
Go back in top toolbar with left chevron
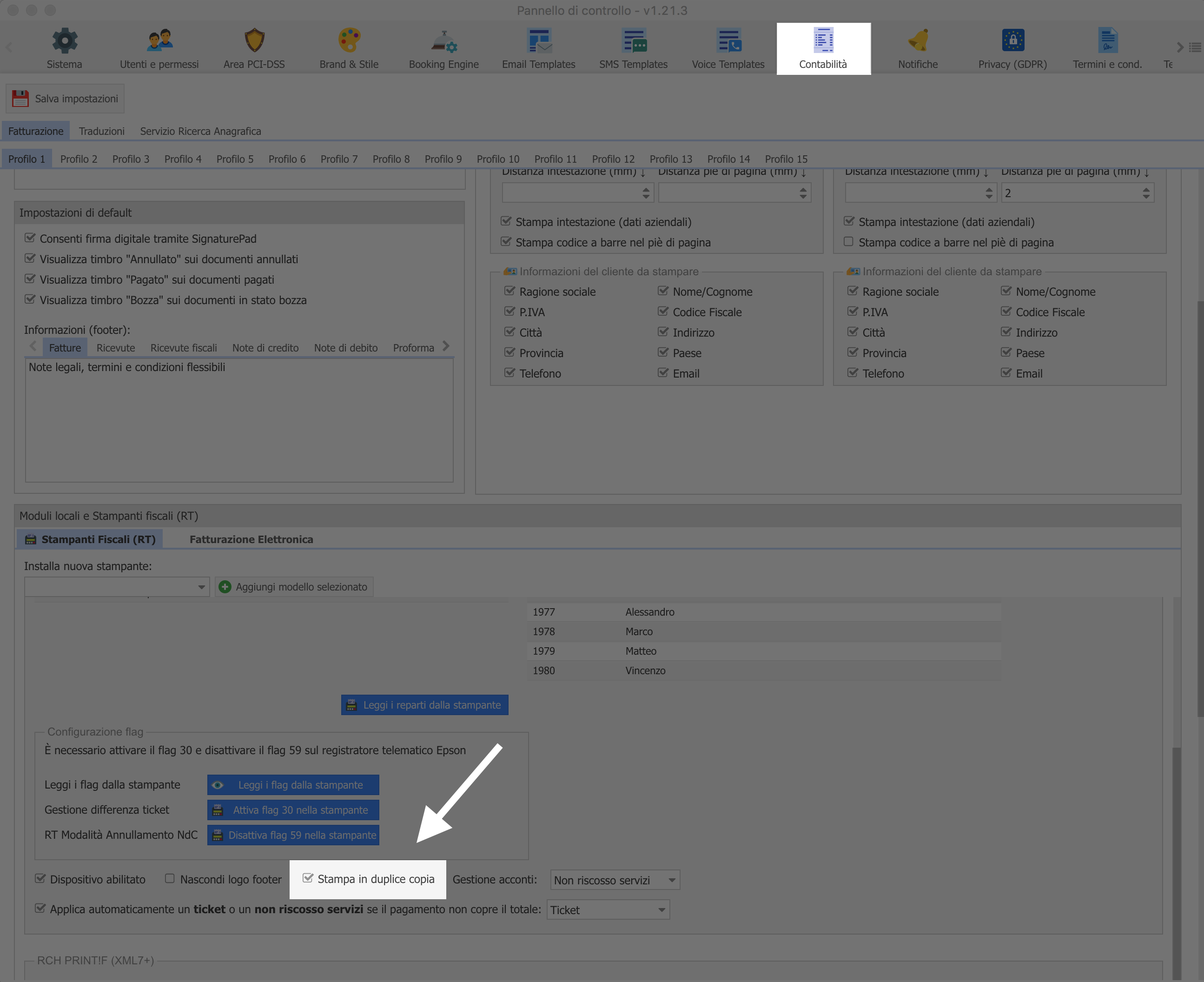point(8,47)
